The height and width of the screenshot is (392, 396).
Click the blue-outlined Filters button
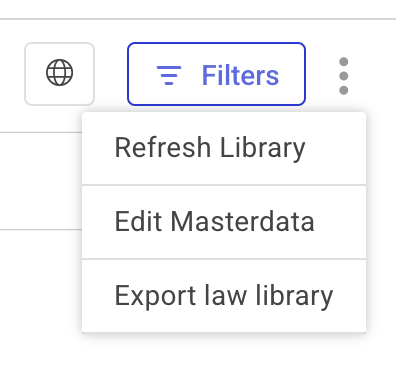(x=216, y=74)
